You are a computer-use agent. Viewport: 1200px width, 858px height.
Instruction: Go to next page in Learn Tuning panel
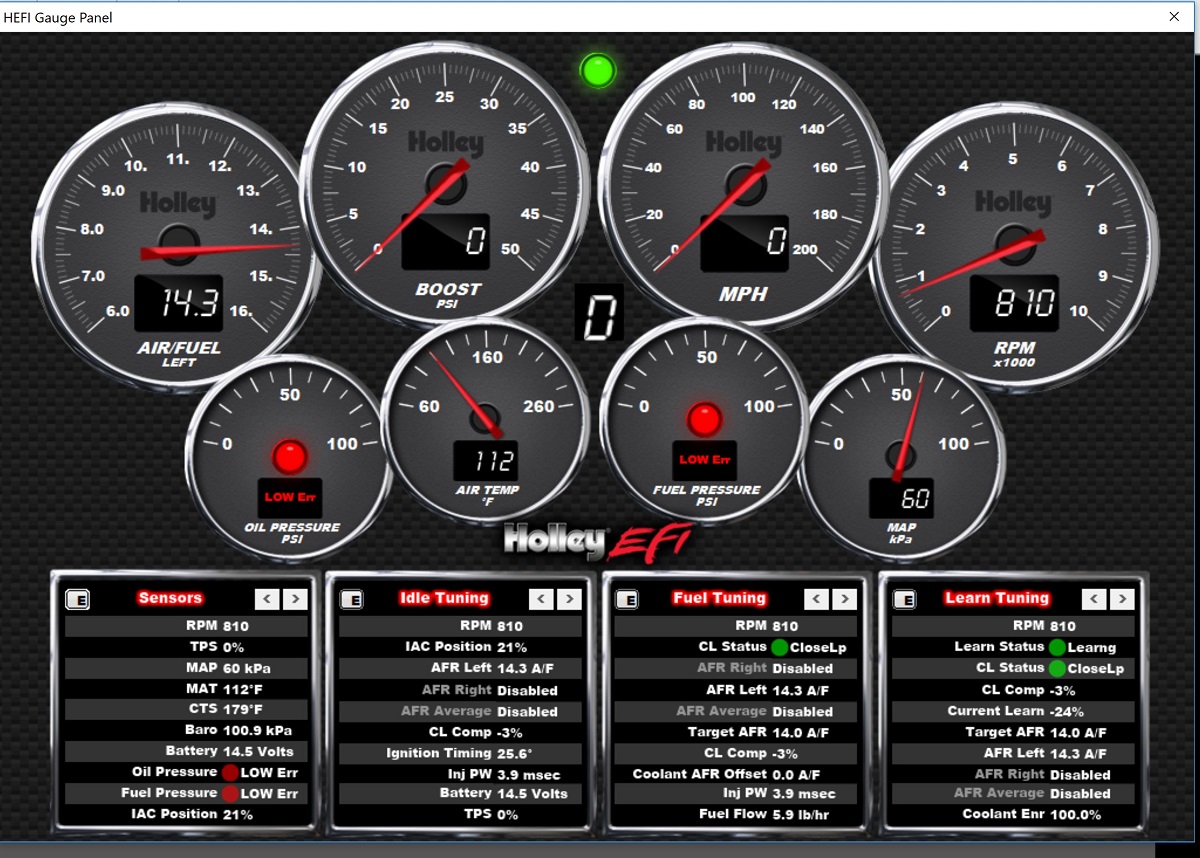coord(1122,599)
